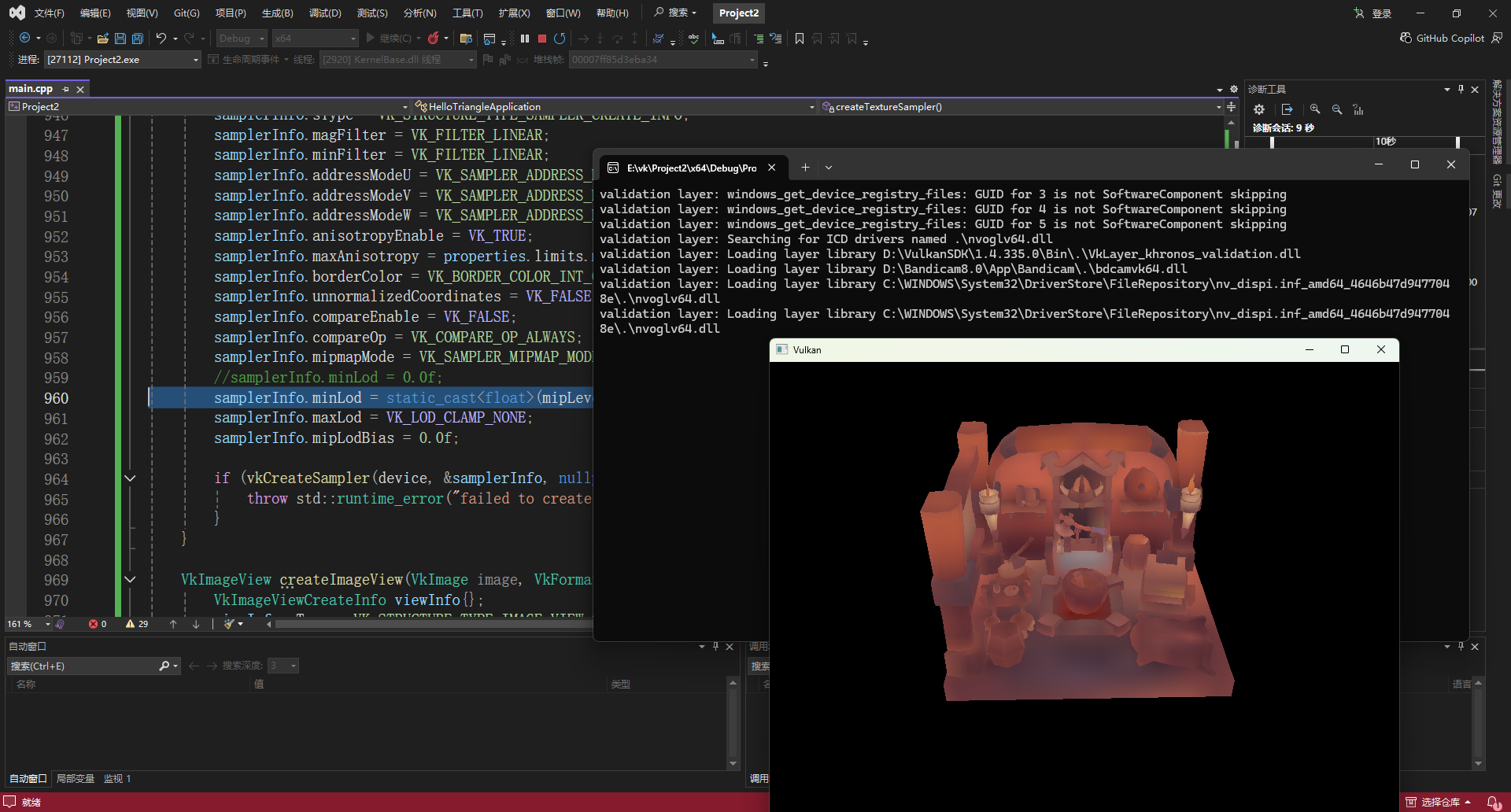This screenshot has height=812, width=1511.
Task: Click the diagnostic timeline end marker handle
Action: click(x=1457, y=142)
